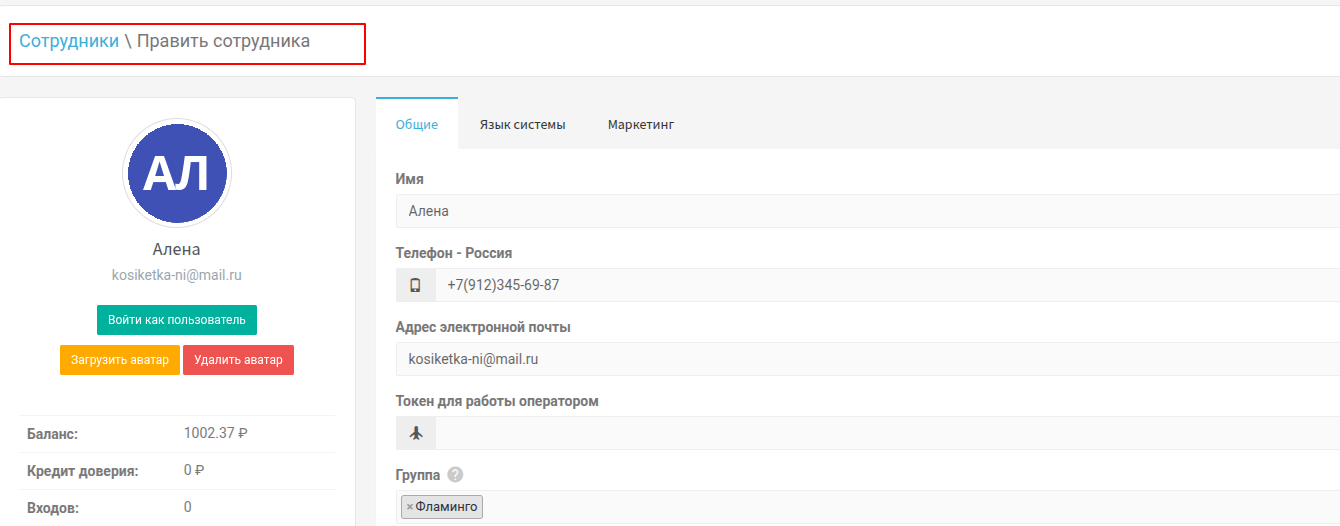The width and height of the screenshot is (1340, 526).
Task: Click the mobile phone icon beside the number
Action: tap(415, 285)
